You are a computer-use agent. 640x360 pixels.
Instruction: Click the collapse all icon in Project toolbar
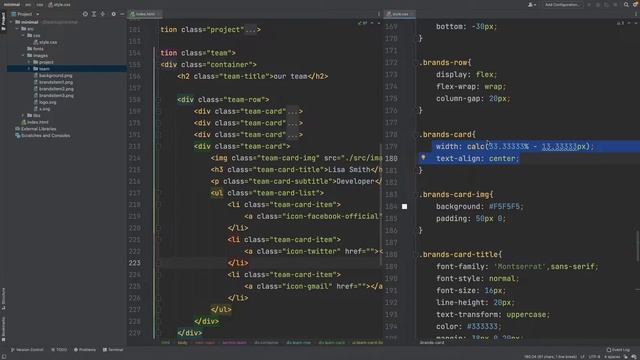(x=102, y=14)
